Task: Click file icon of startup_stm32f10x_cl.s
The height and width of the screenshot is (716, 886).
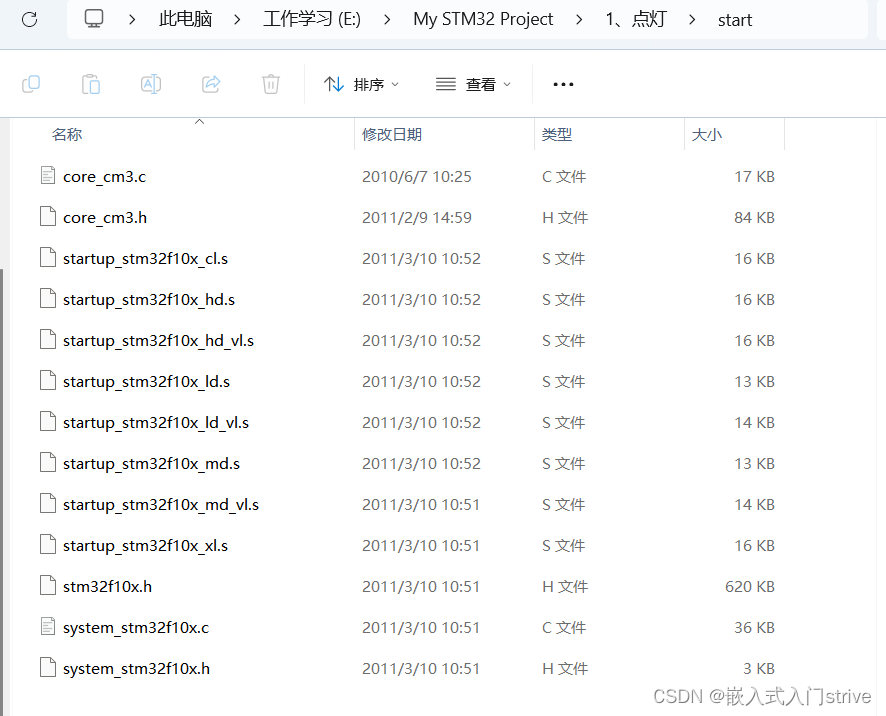Action: [x=48, y=258]
